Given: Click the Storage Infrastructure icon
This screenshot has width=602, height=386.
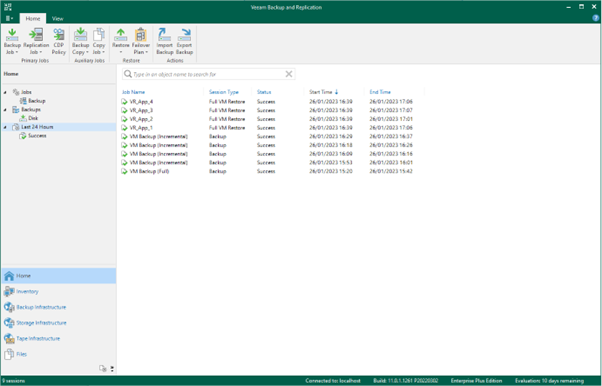Looking at the screenshot, I should [x=9, y=323].
